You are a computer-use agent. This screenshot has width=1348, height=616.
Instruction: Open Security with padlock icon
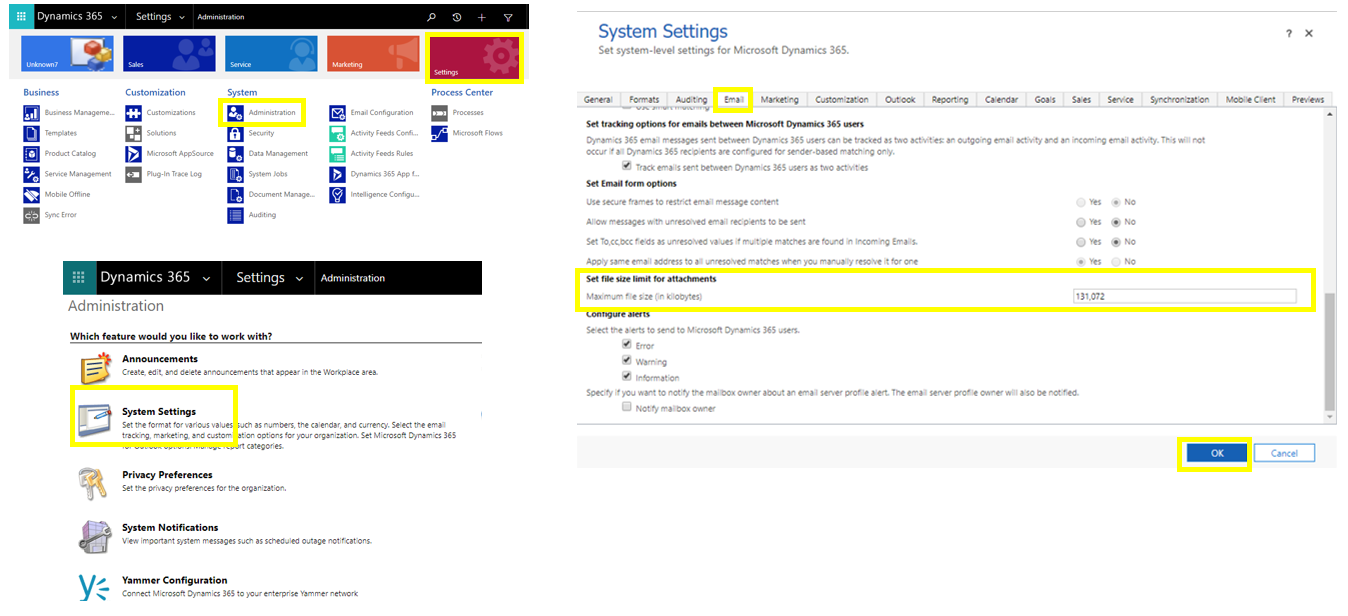pos(251,133)
